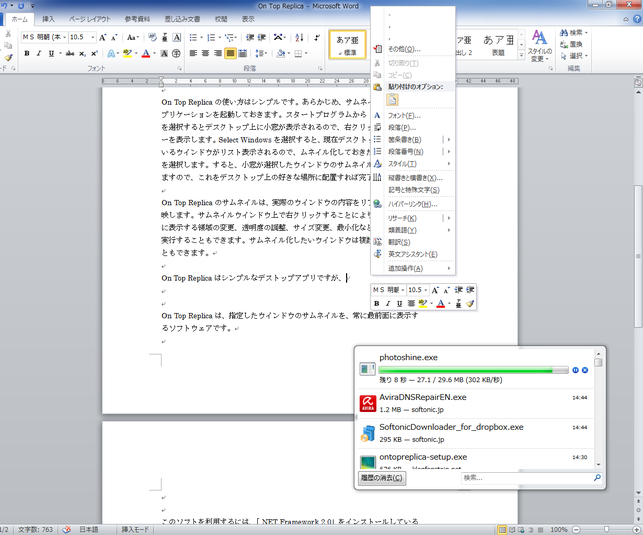Click the distributed alignment icon

click(x=243, y=53)
